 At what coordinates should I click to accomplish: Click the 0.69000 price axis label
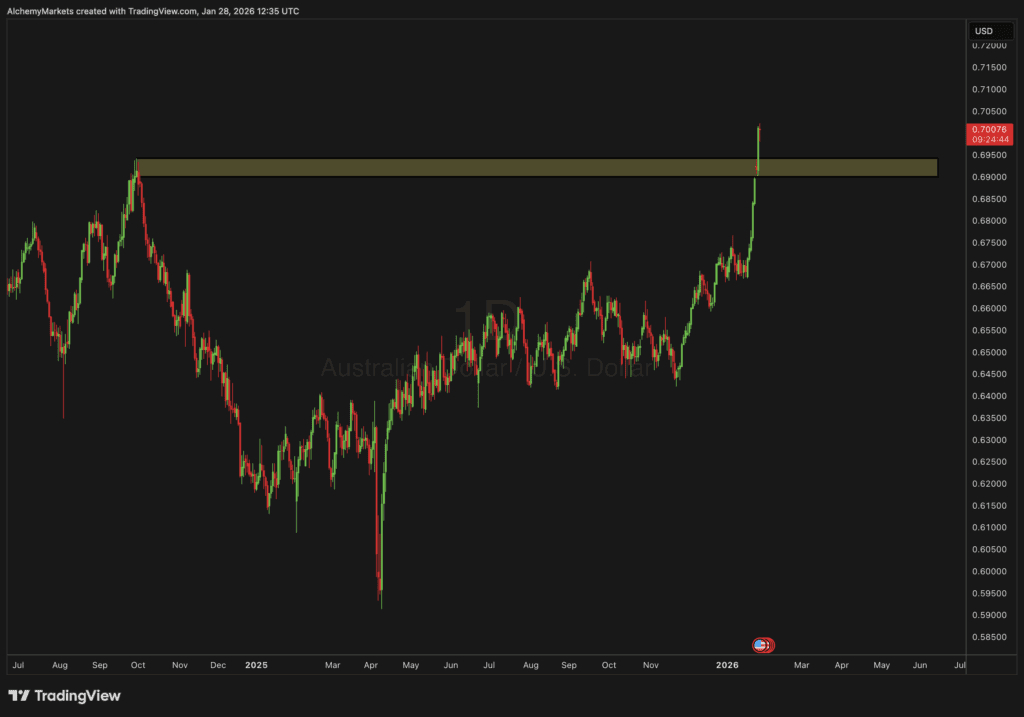coord(989,177)
